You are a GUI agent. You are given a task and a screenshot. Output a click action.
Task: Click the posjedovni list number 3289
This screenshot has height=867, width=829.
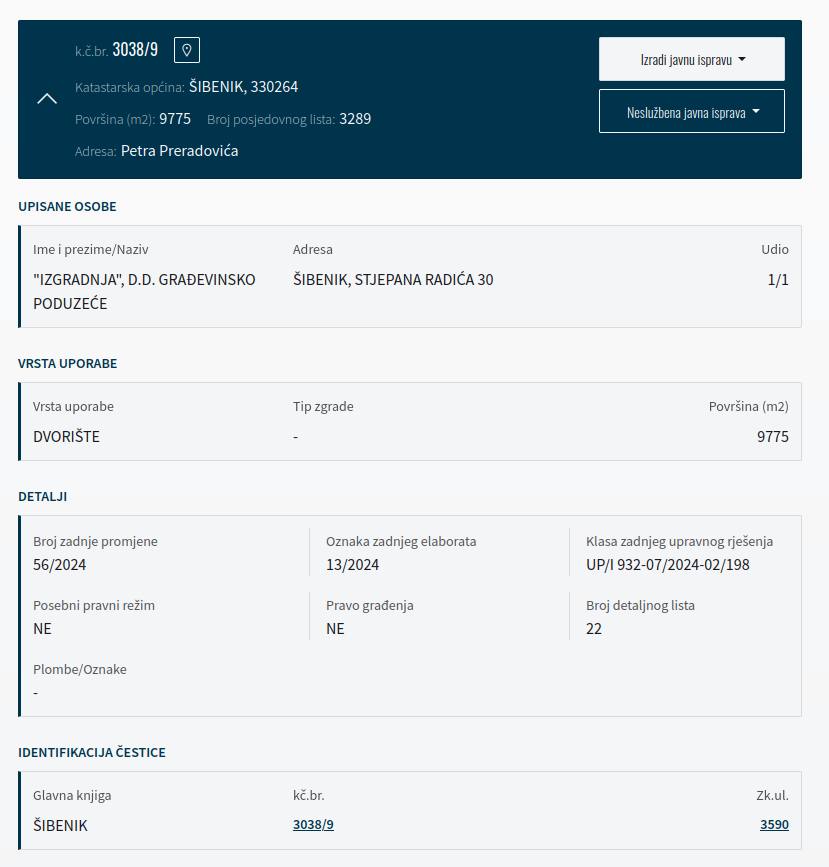point(355,119)
